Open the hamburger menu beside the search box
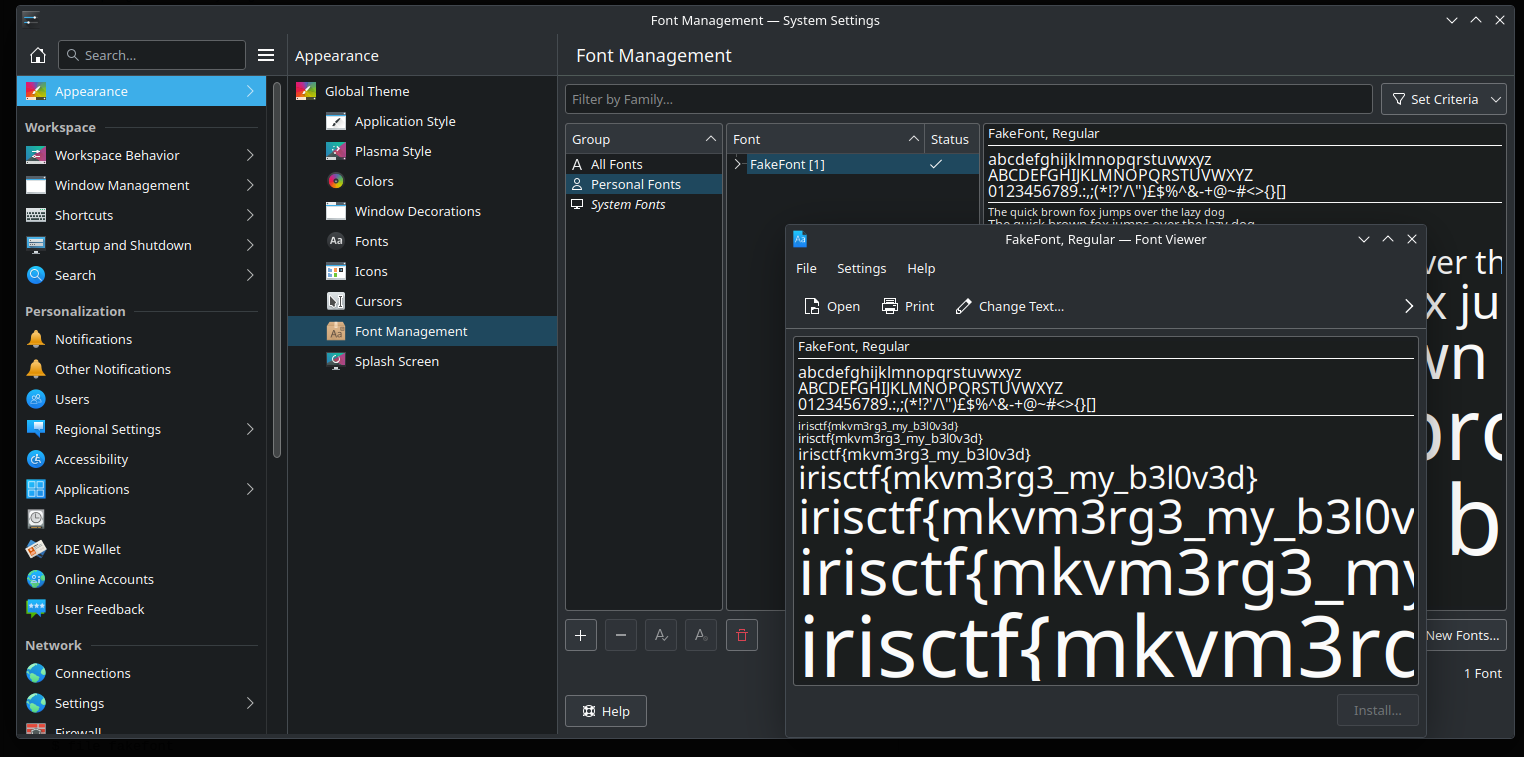 [266, 55]
